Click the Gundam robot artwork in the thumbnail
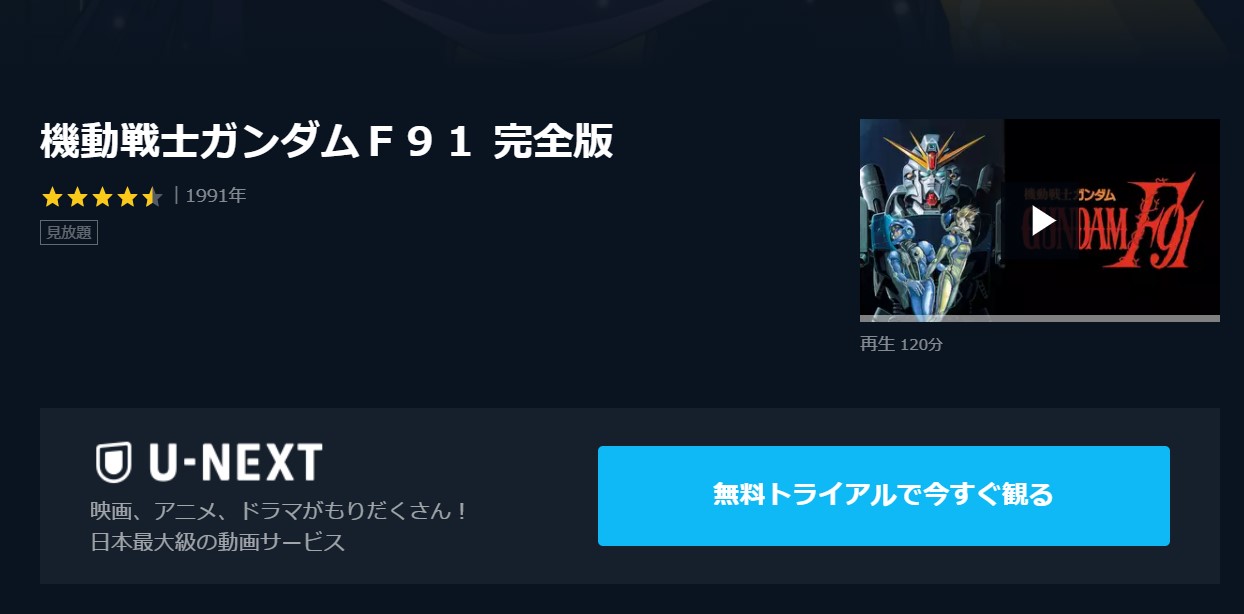 [932, 218]
